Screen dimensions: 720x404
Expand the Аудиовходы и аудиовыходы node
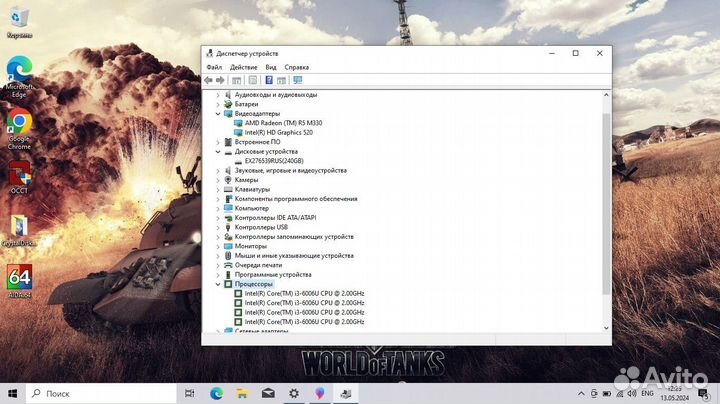[218, 95]
